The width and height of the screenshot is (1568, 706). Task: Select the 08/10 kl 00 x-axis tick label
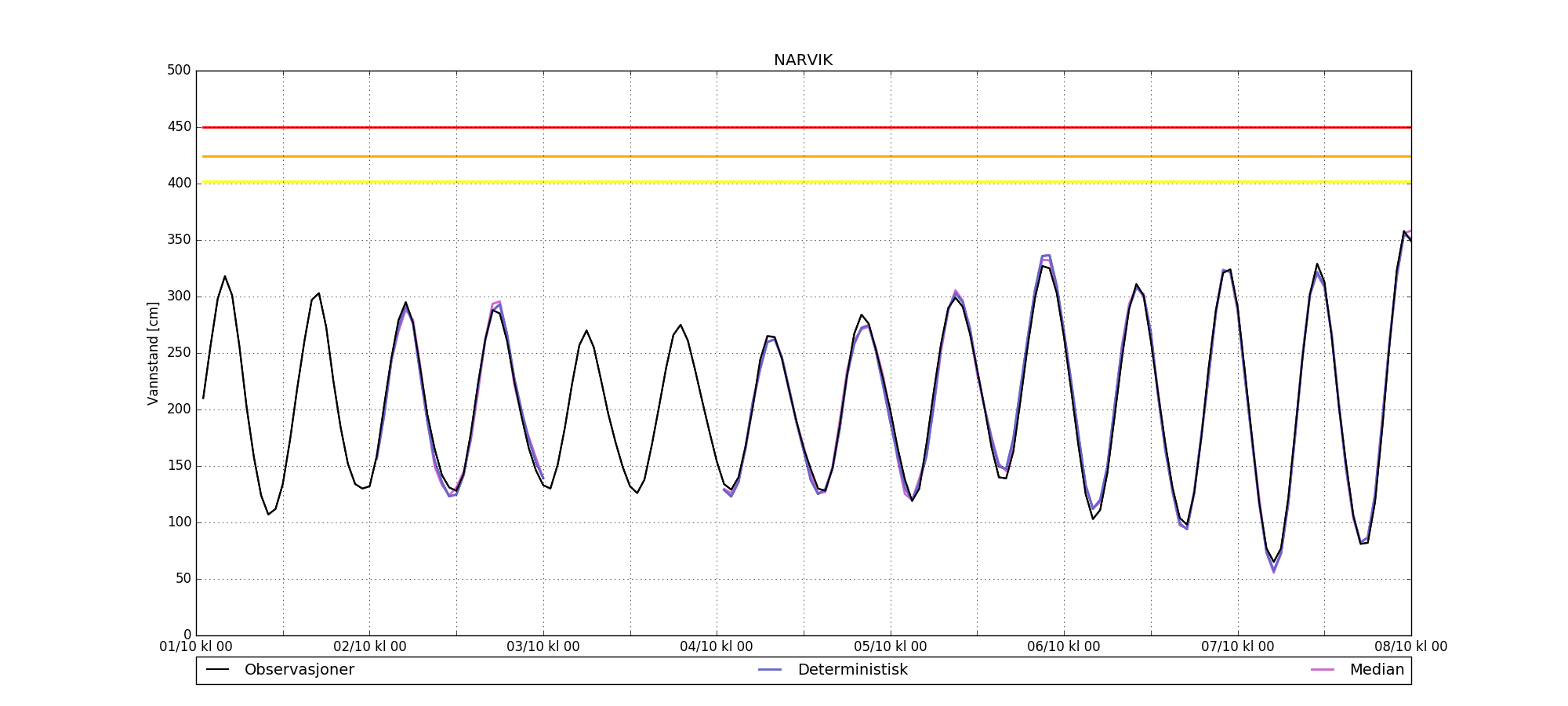(1410, 647)
